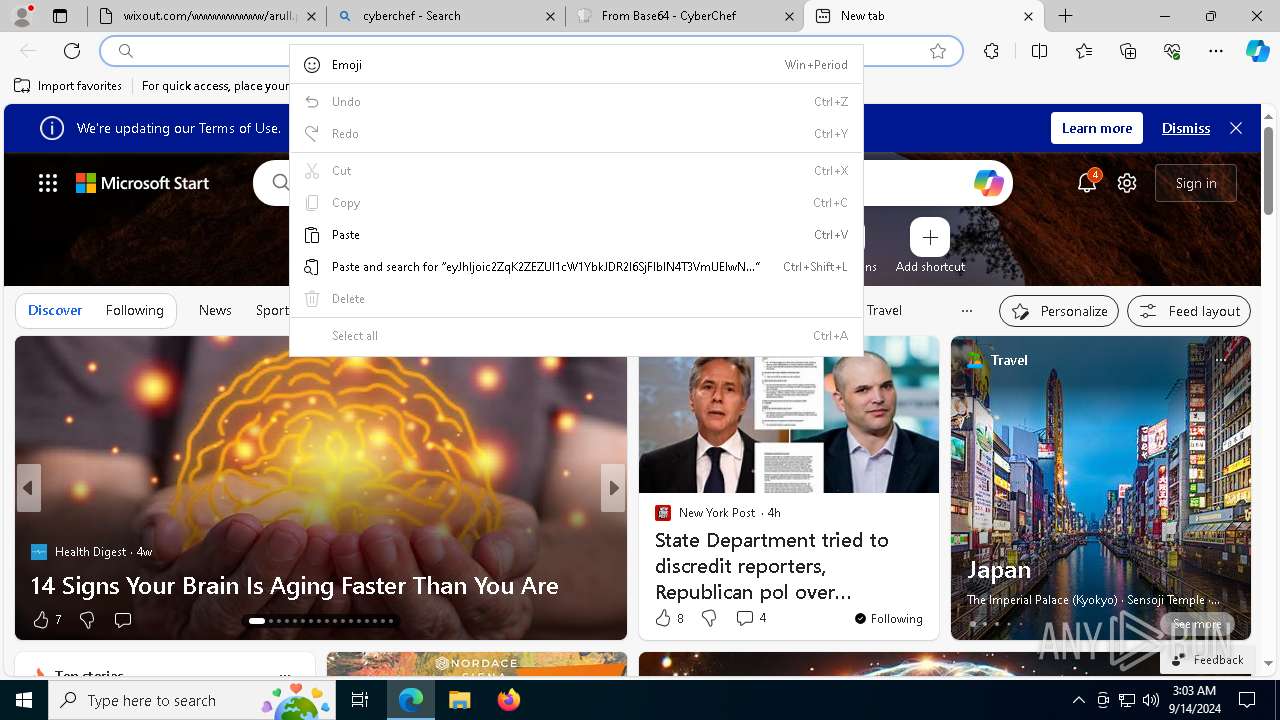Select the Following feed tab
This screenshot has width=1280, height=720.
pos(134,310)
